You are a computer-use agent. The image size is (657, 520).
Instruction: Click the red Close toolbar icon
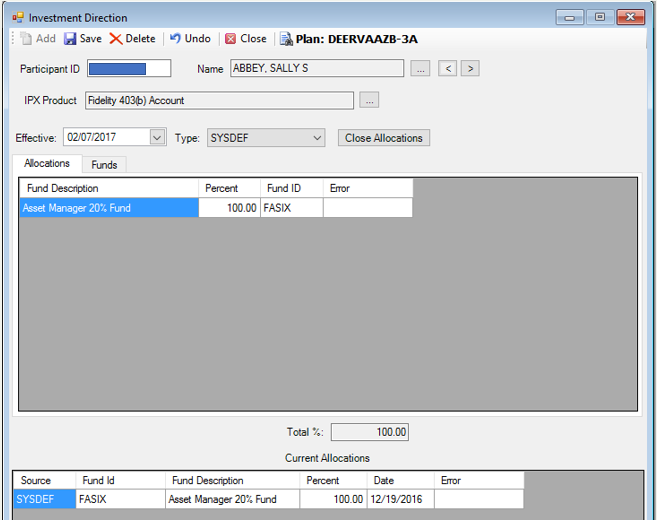230,39
